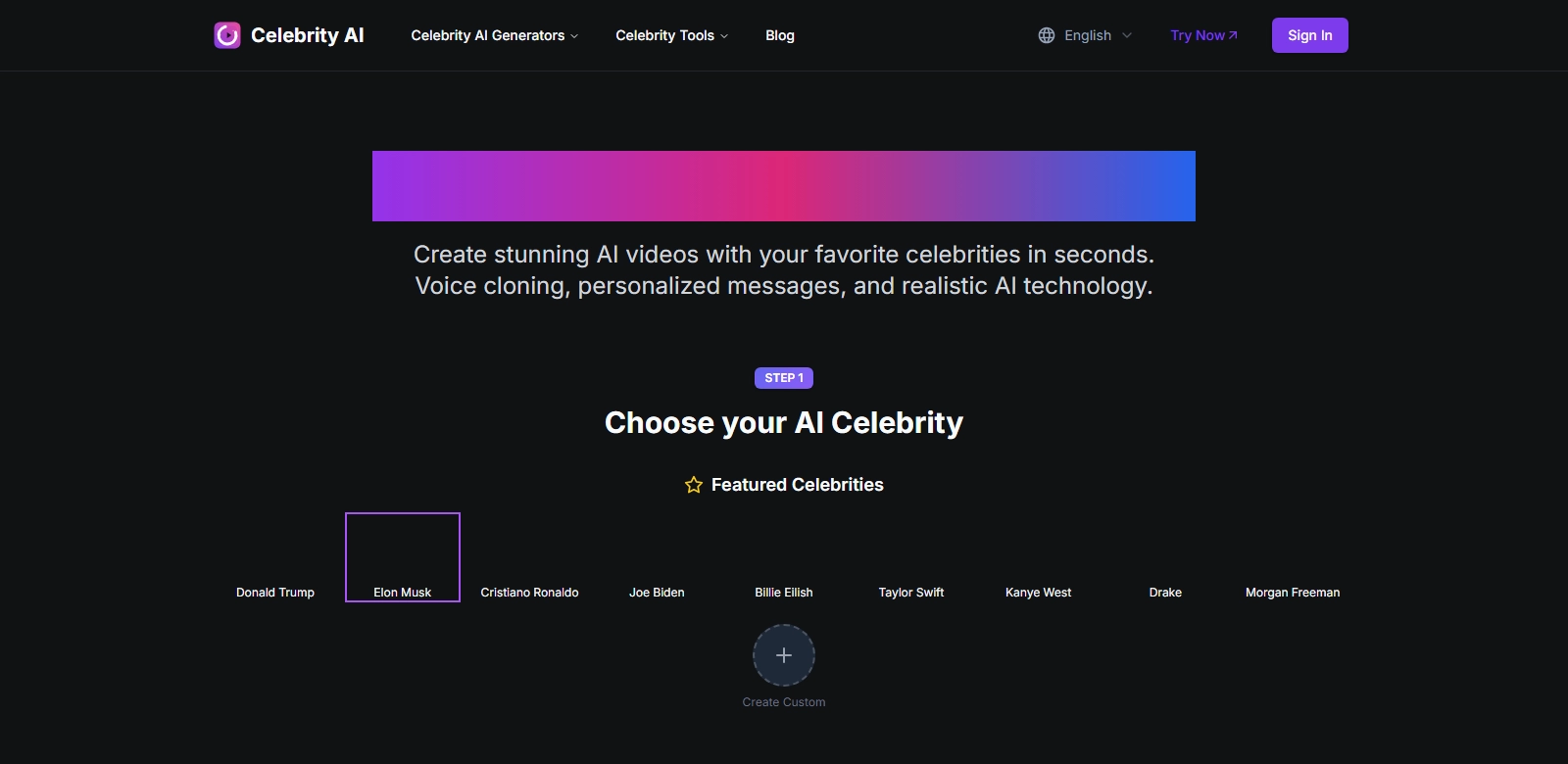Pick Joe Biden from featured celebrities
This screenshot has height=764, width=1568.
point(657,558)
